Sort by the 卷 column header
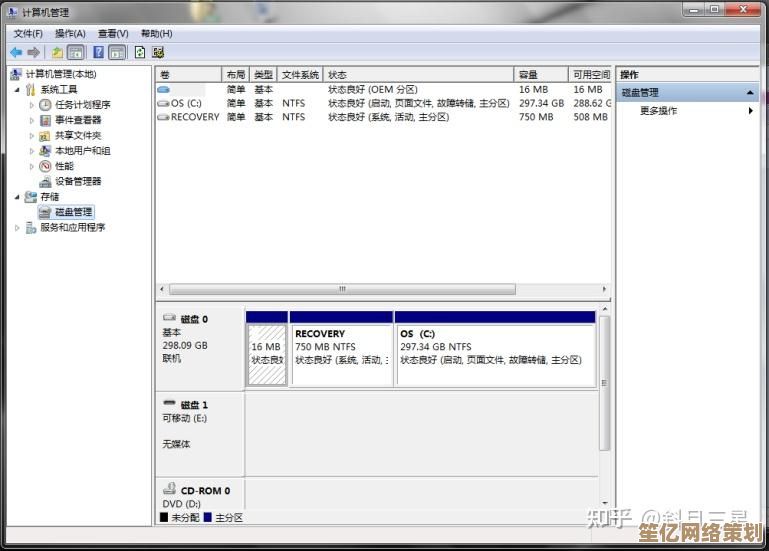This screenshot has height=551, width=769. pos(189,75)
